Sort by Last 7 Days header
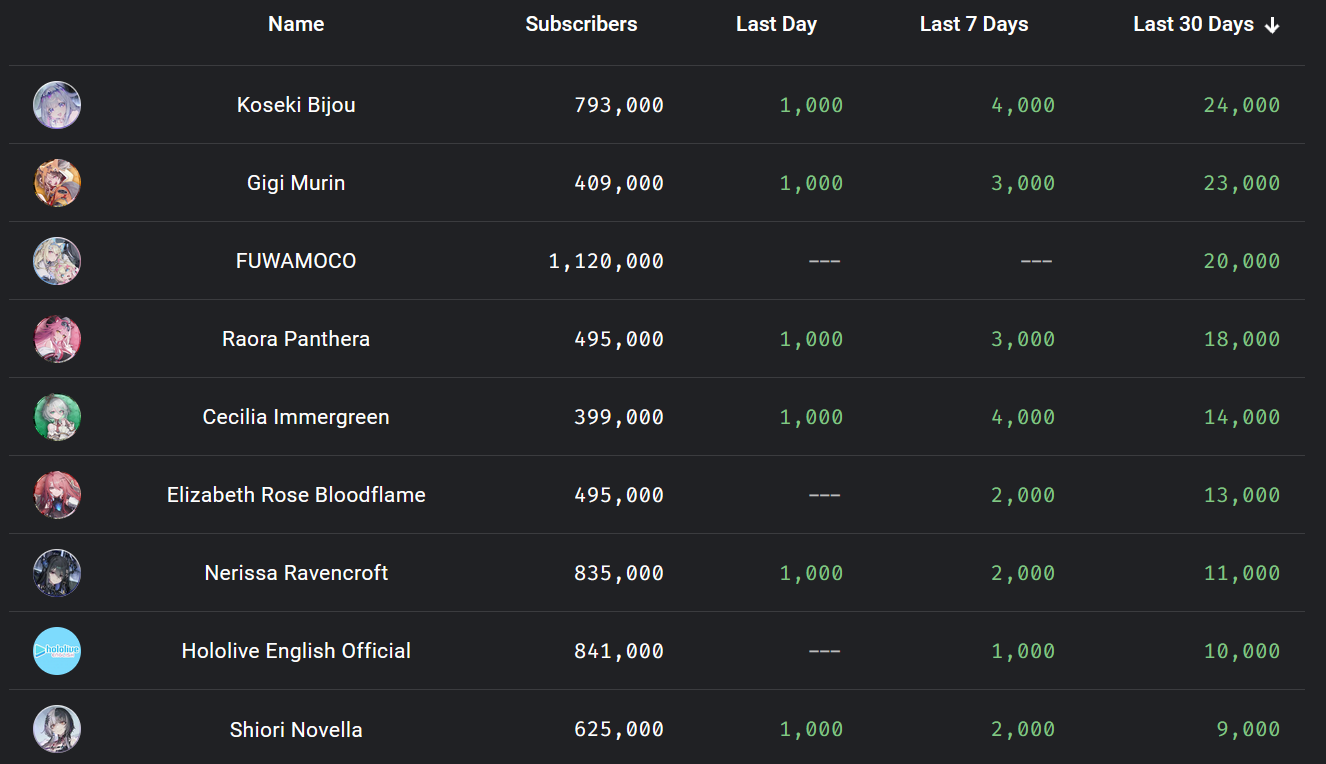Screen dimensions: 1326x764 974,24
